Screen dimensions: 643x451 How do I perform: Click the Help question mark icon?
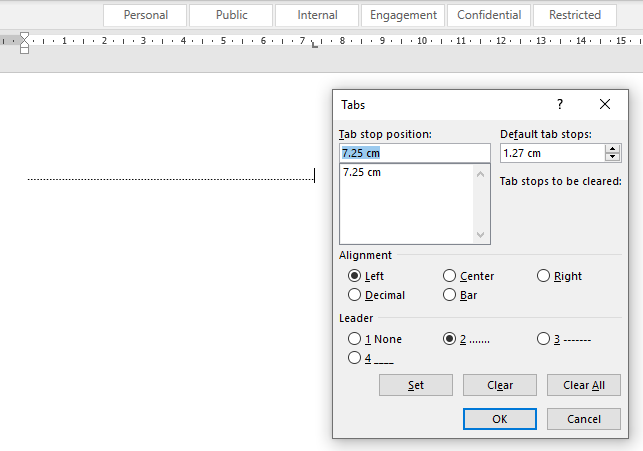[x=560, y=104]
